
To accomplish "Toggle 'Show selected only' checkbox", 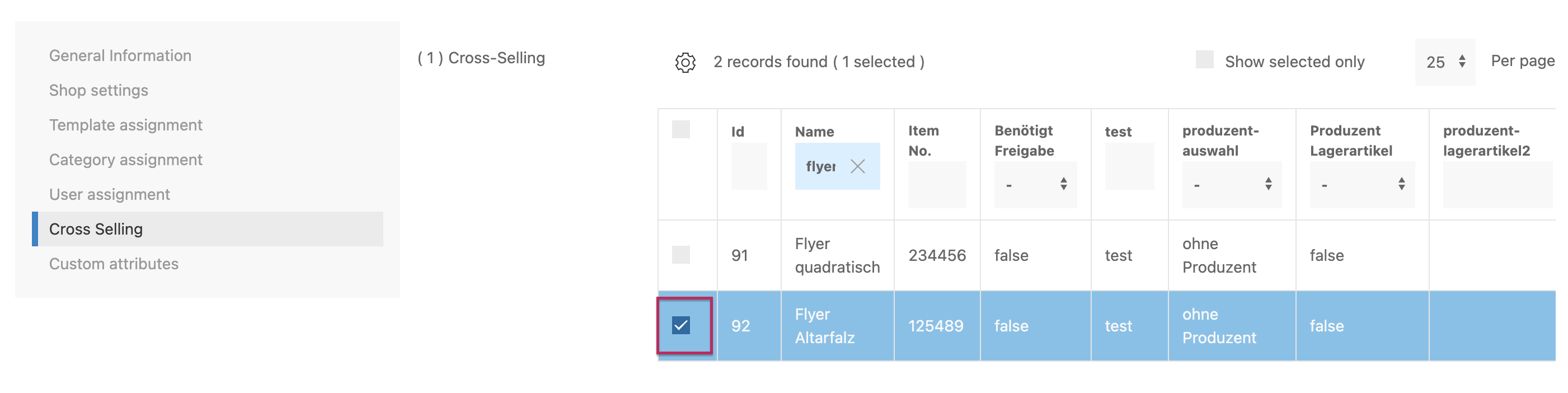I will tap(1204, 60).
